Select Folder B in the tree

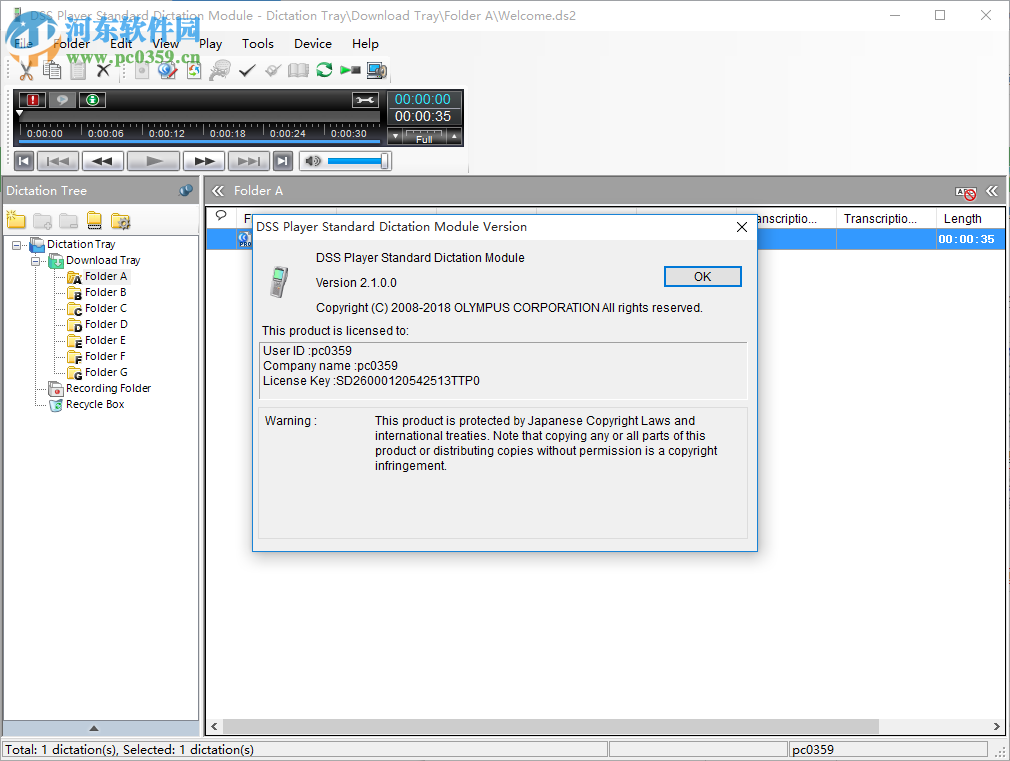tap(106, 292)
